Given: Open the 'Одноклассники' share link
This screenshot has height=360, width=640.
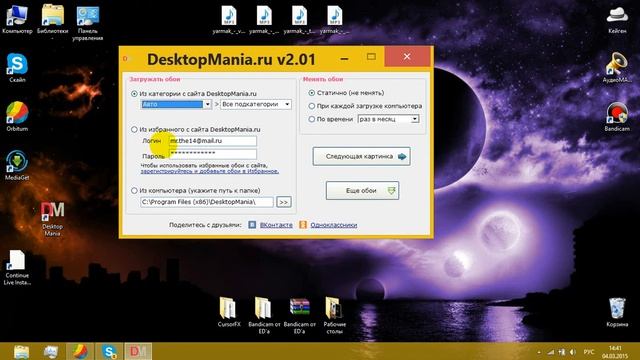Looking at the screenshot, I should (x=333, y=225).
